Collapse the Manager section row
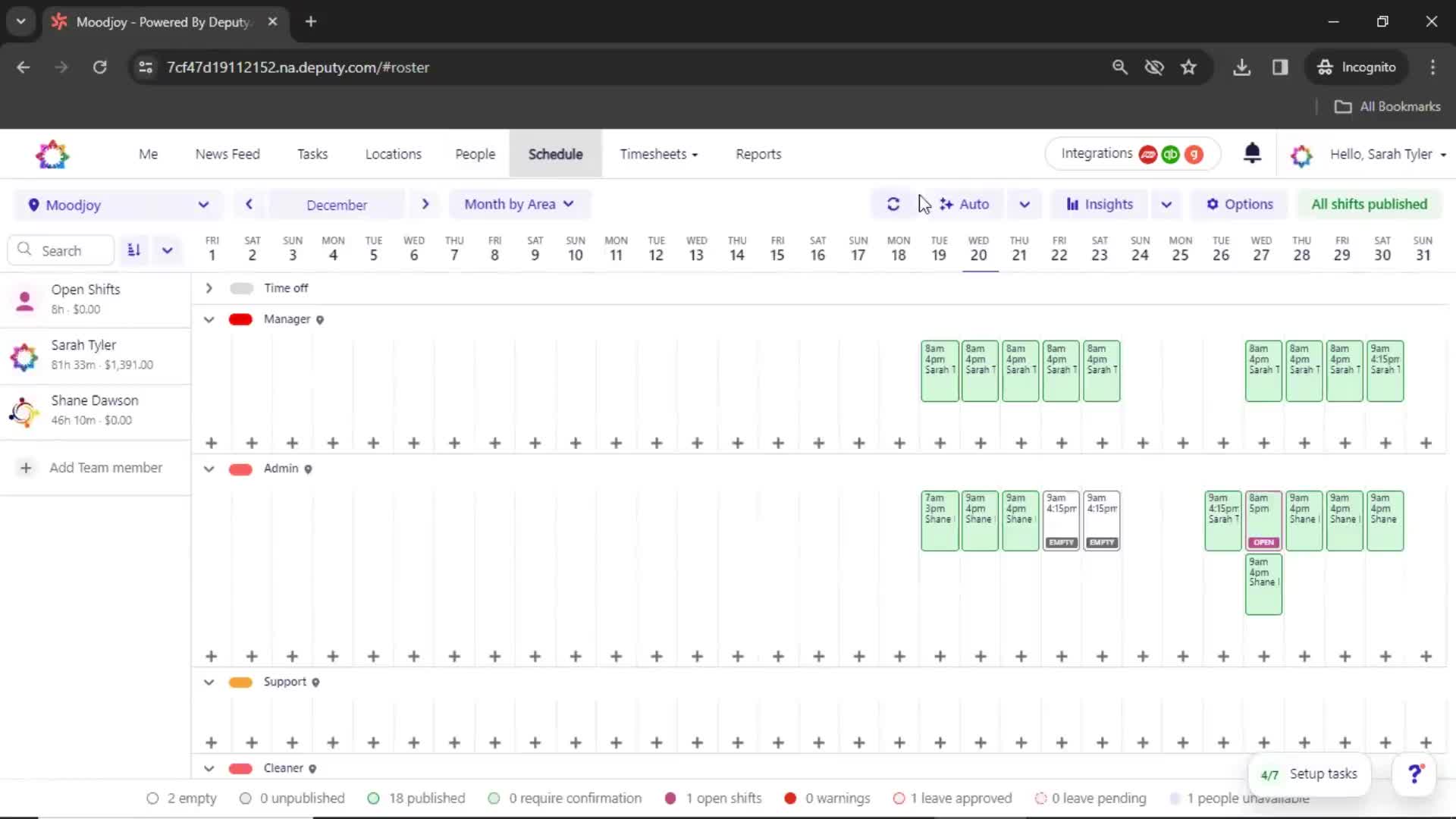Image resolution: width=1456 pixels, height=819 pixels. pyautogui.click(x=208, y=318)
